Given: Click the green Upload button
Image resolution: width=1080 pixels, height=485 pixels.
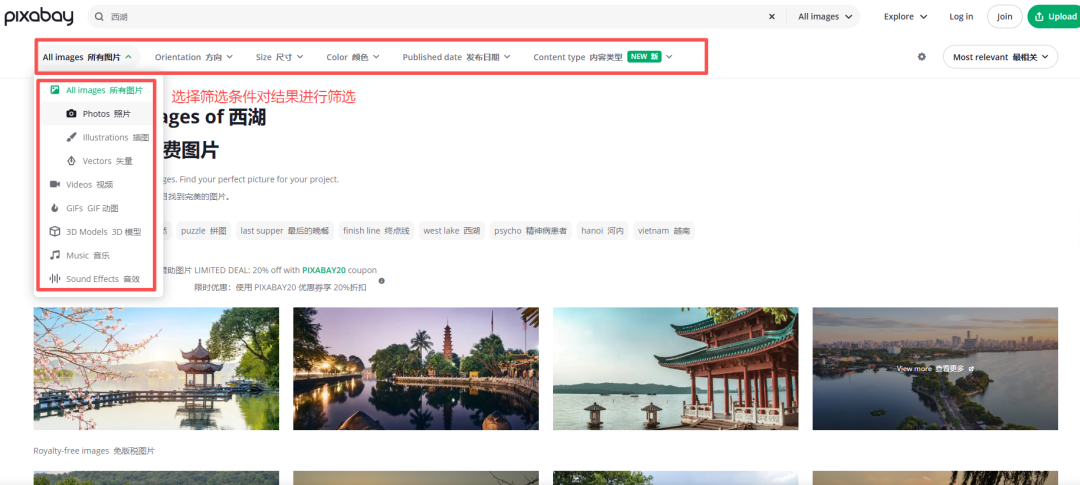Looking at the screenshot, I should [x=1055, y=17].
